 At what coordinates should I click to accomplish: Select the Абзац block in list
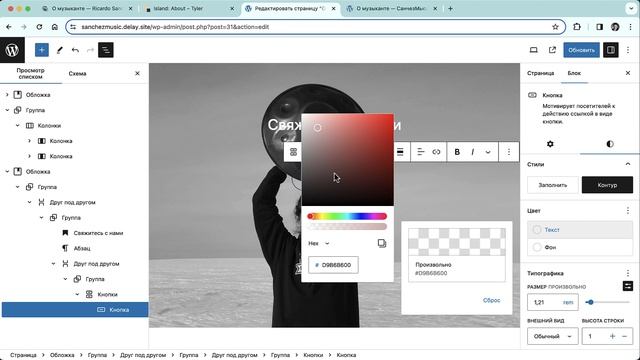click(x=82, y=248)
